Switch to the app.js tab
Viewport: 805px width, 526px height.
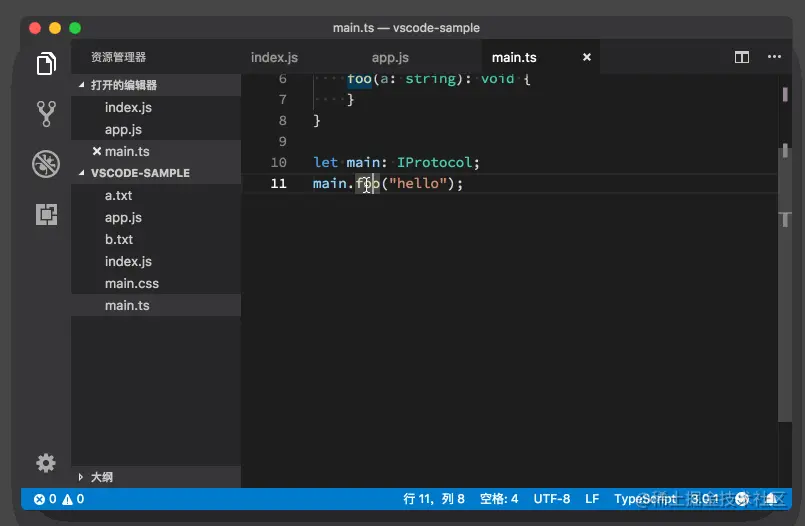[390, 57]
